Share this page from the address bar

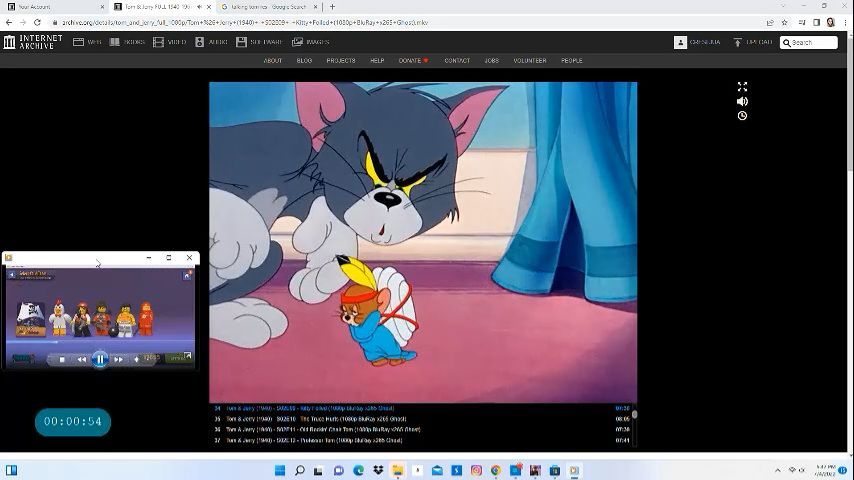tap(770, 22)
